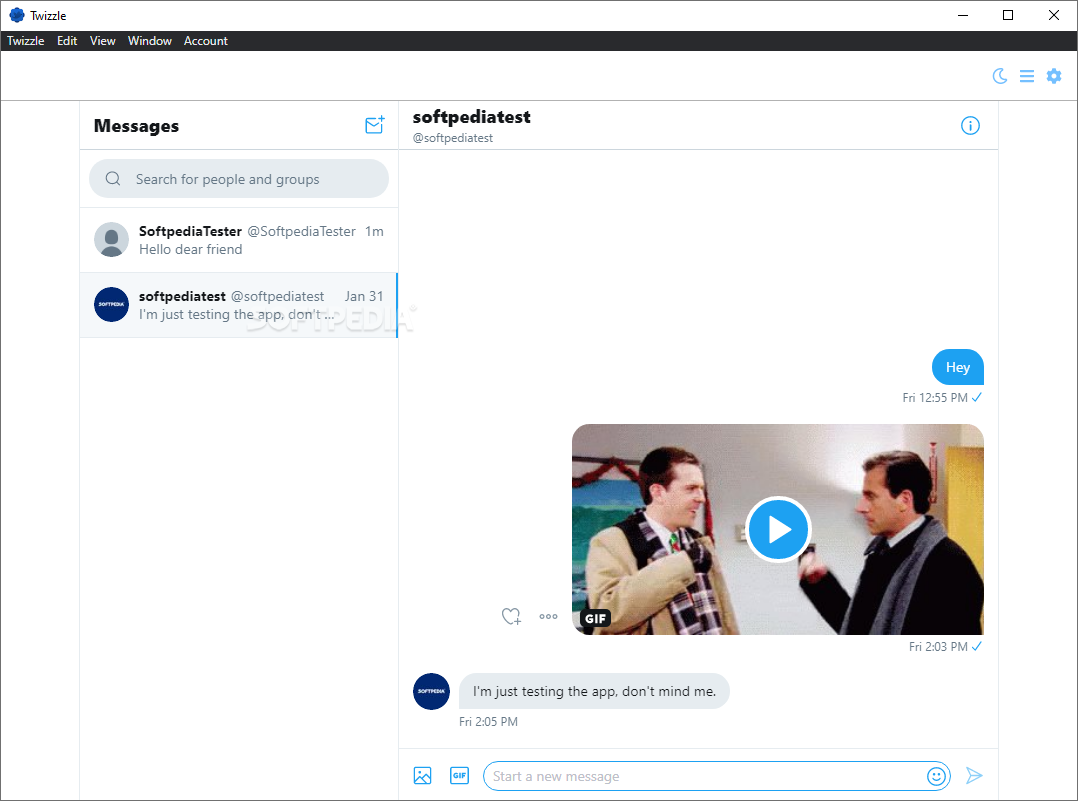
Task: Open the SoftpediaTester conversation
Action: click(x=239, y=240)
